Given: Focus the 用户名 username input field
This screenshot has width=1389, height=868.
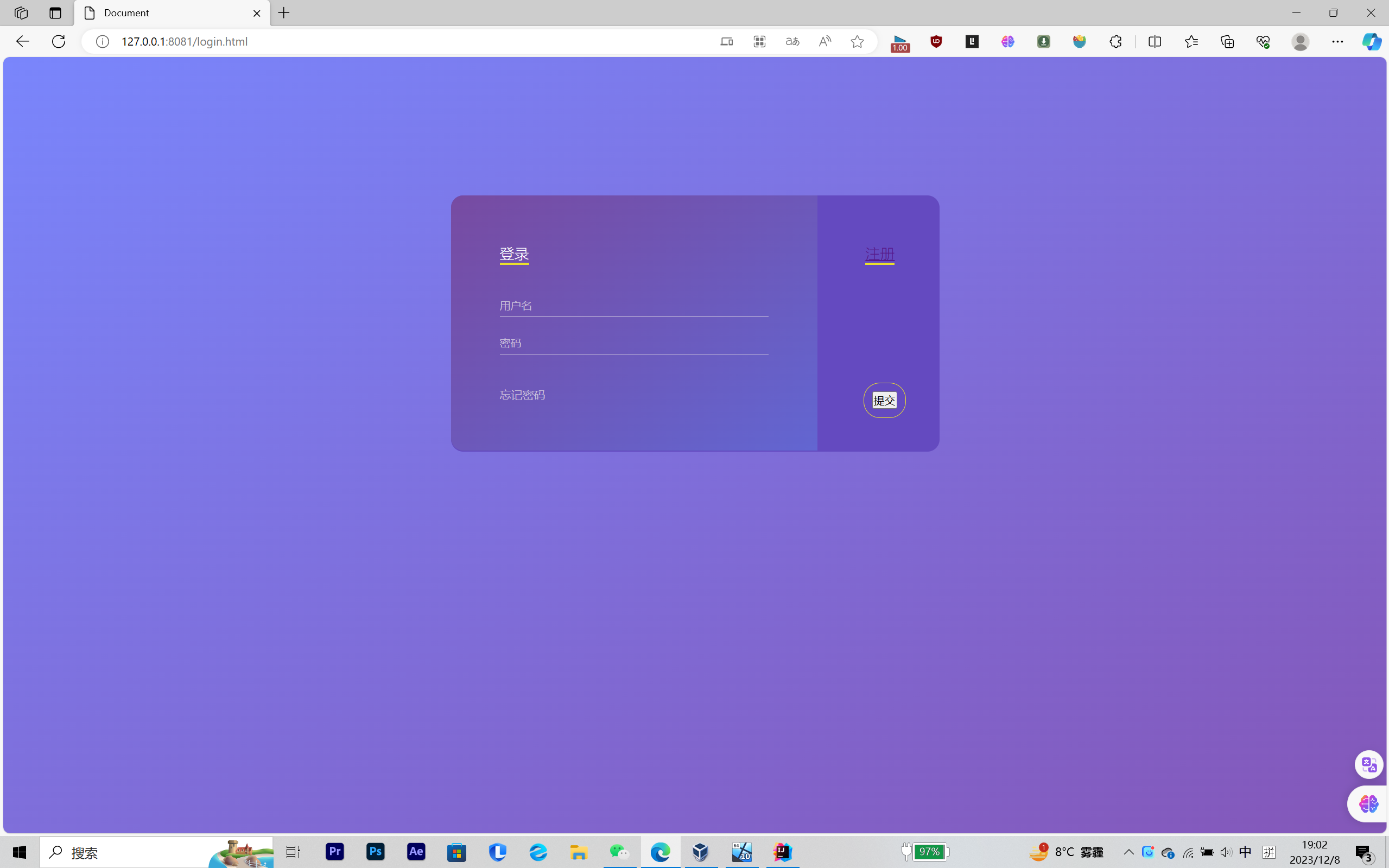Looking at the screenshot, I should point(633,306).
